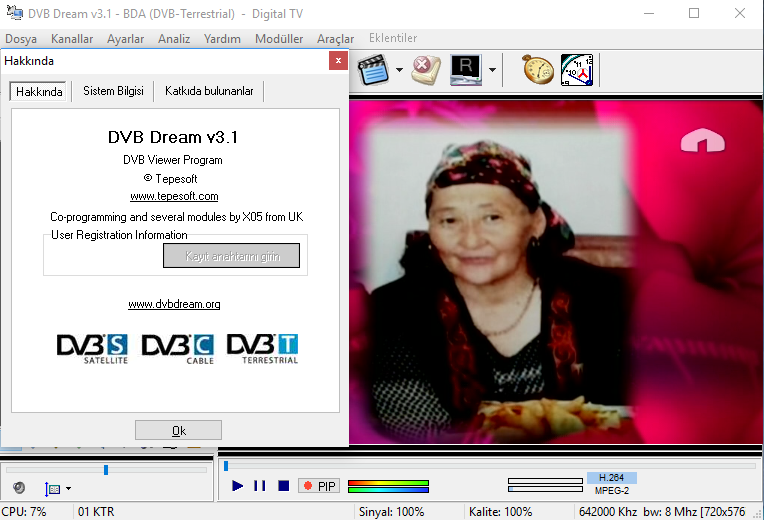
Task: Open the Kanallar menu
Action: pyautogui.click(x=72, y=39)
